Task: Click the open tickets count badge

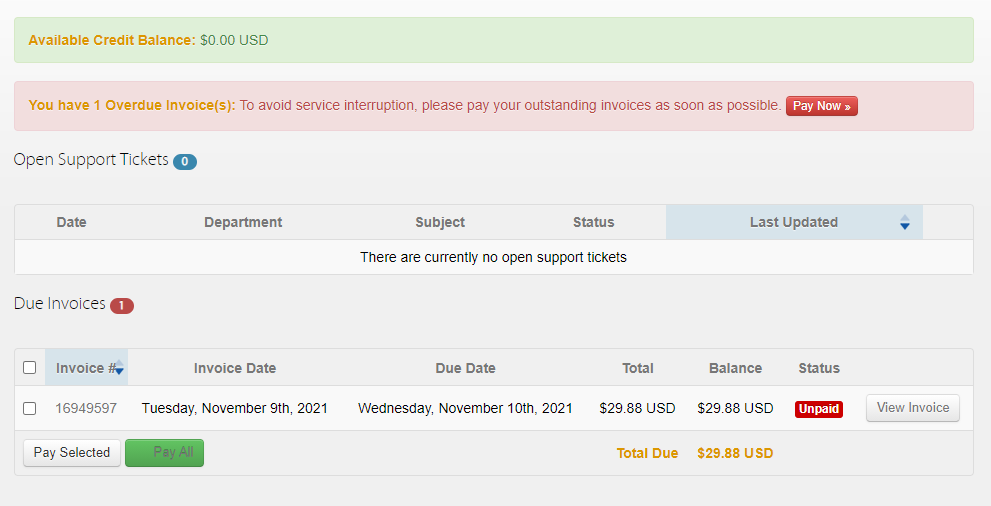Action: click(185, 161)
